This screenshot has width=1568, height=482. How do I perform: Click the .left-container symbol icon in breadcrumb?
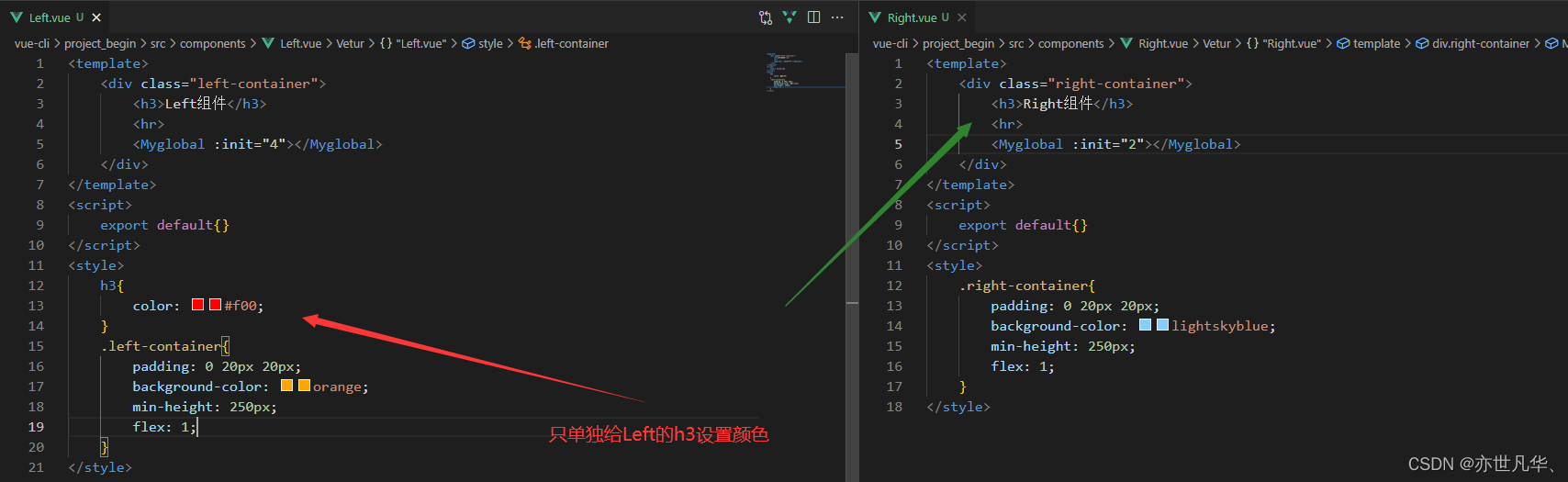[525, 43]
